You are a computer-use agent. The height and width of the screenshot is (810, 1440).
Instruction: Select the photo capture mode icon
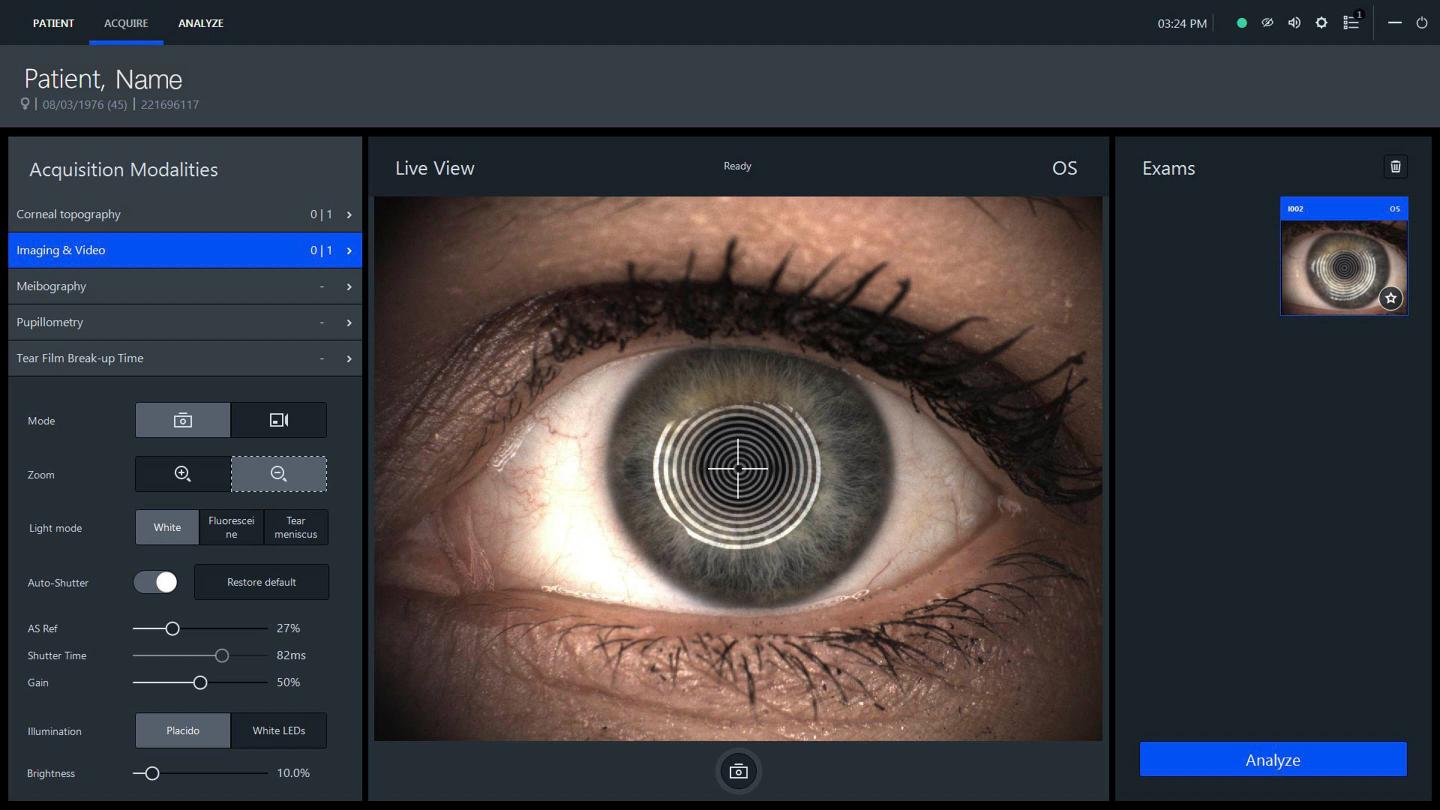pos(183,421)
